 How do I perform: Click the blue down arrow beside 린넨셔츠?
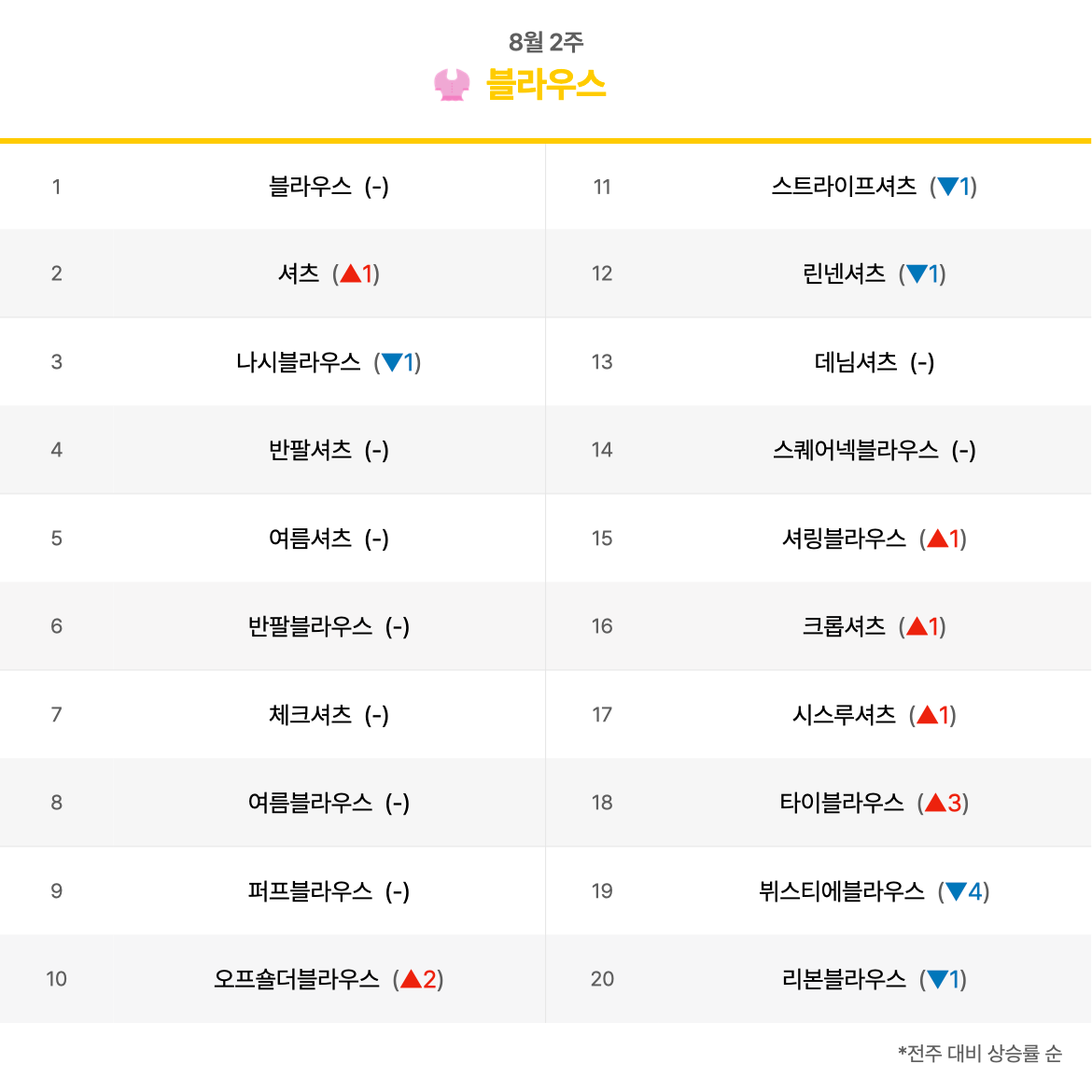point(917,273)
